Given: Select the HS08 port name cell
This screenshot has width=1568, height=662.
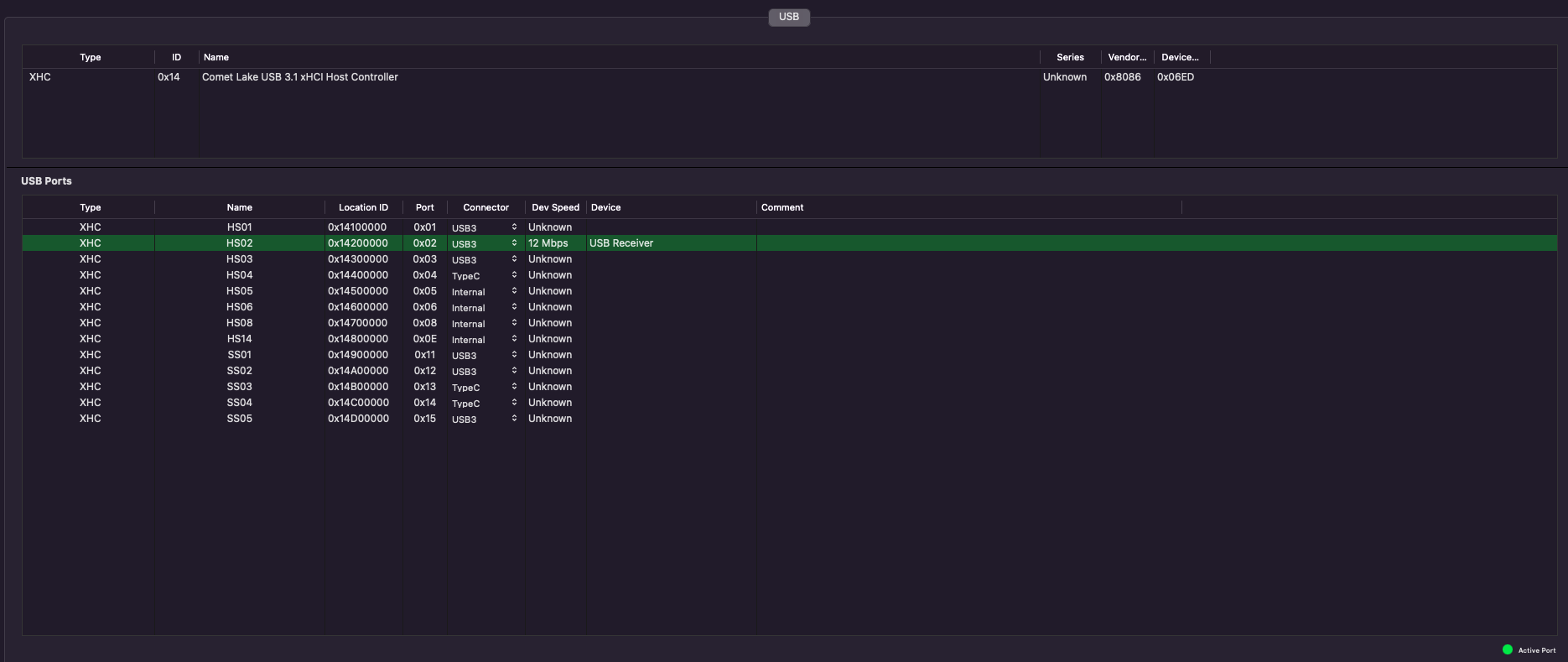Looking at the screenshot, I should click(x=239, y=323).
